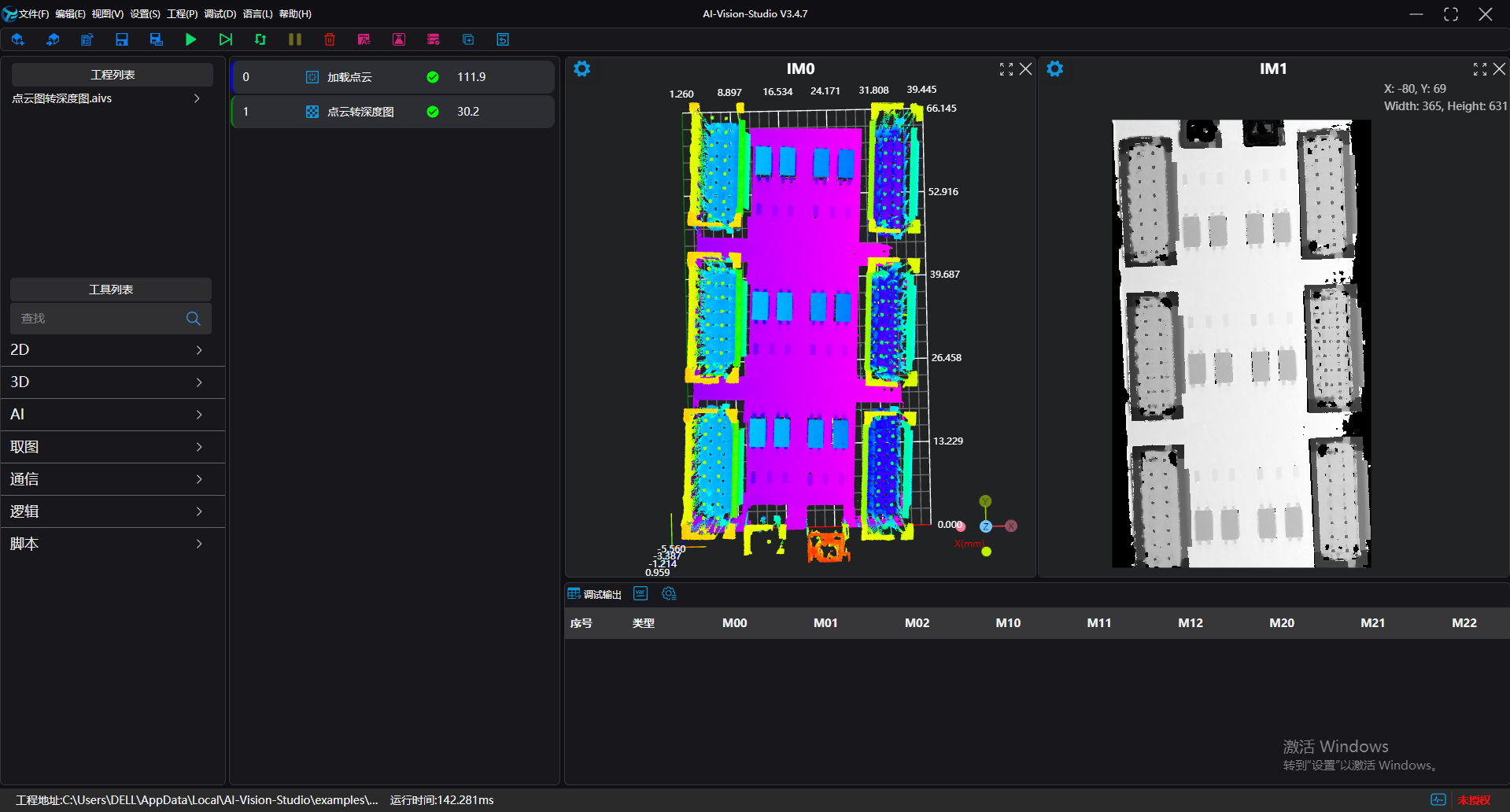Expand the 取图 tool category

[113, 447]
